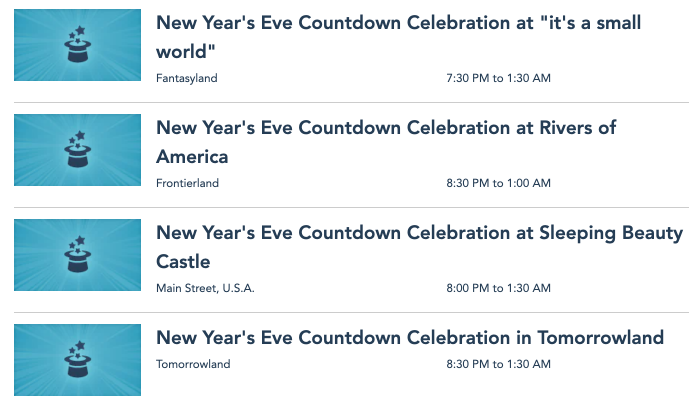Click the magic hat icon beside the Tomorrowland celebration
The width and height of the screenshot is (700, 406).
click(77, 361)
